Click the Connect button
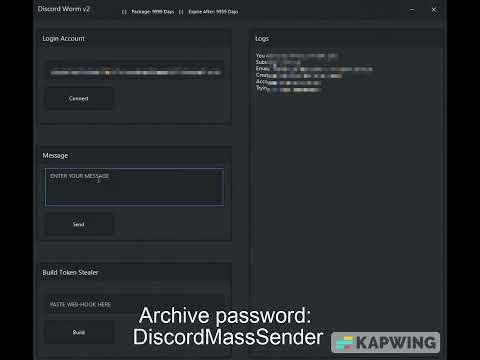 [x=79, y=99]
